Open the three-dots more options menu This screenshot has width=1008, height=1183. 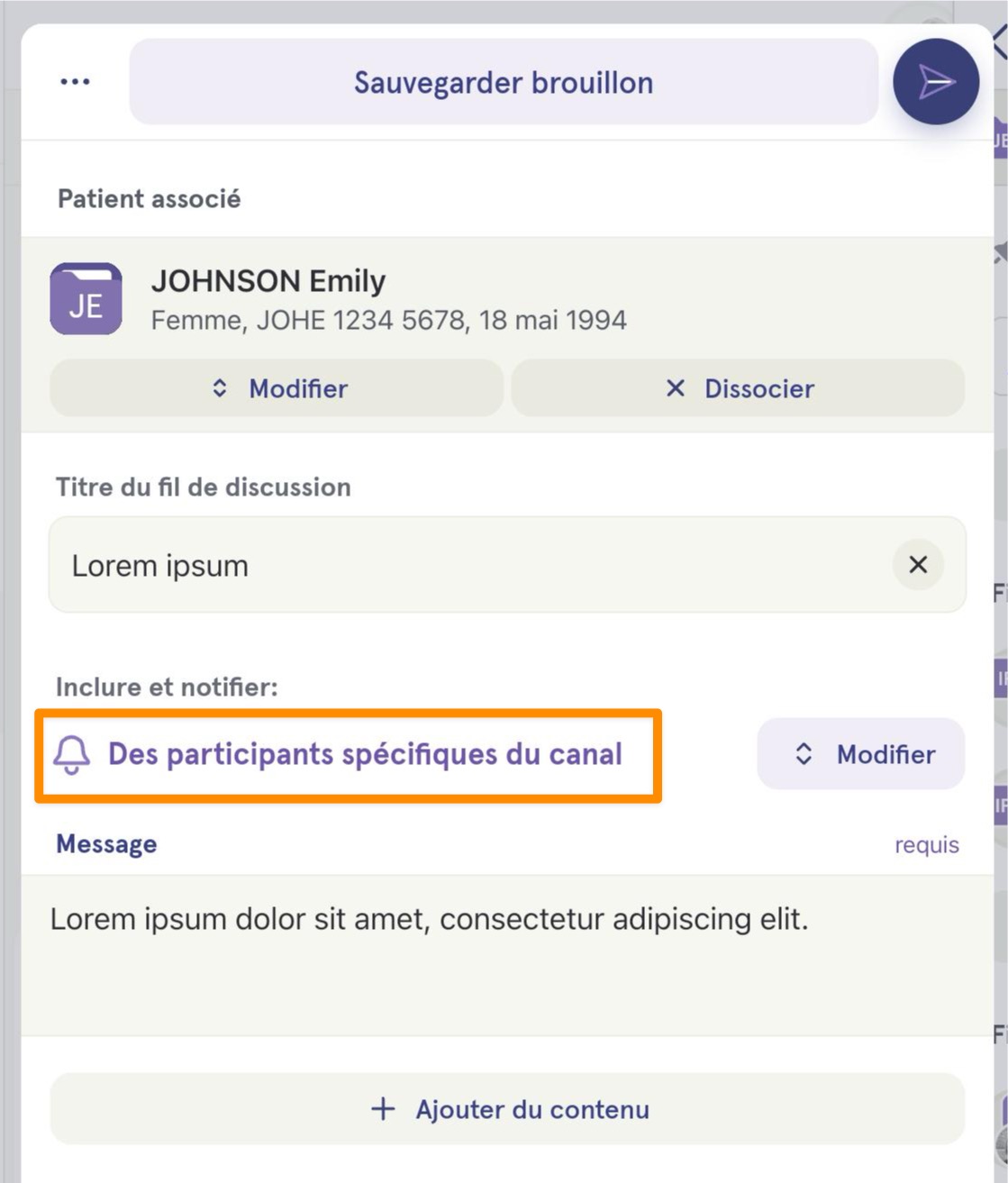[75, 82]
